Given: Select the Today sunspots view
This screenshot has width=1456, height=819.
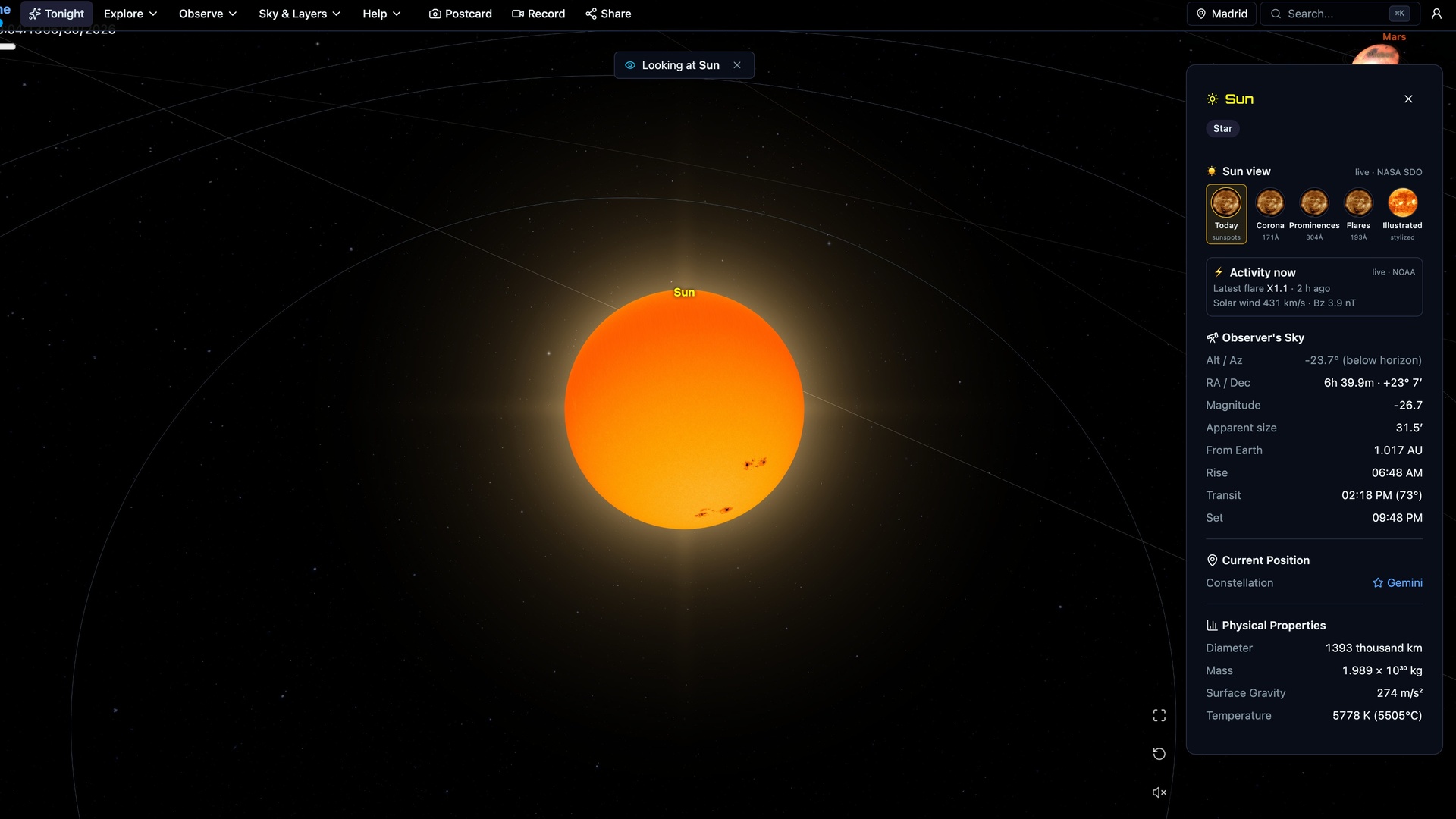Looking at the screenshot, I should tap(1226, 214).
